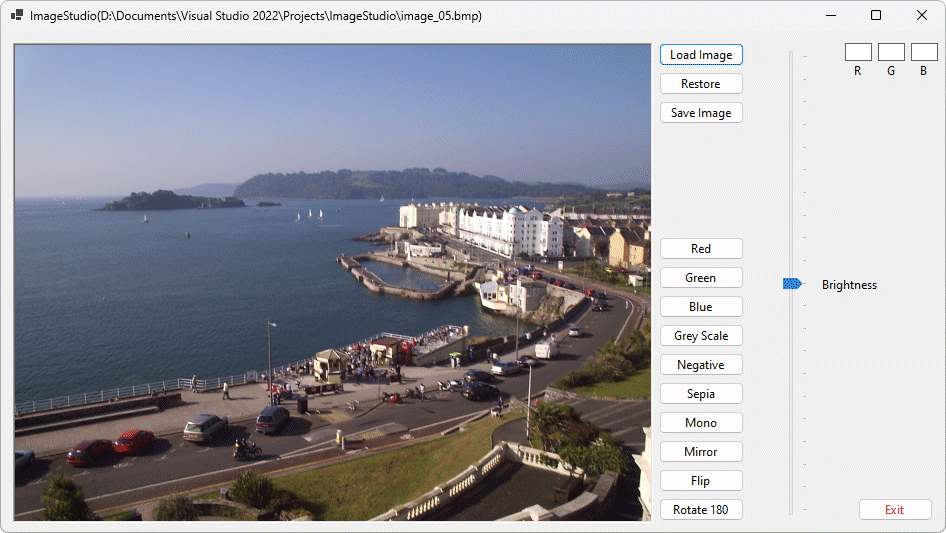The image size is (946, 533).
Task: Click the R value box
Action: point(858,52)
